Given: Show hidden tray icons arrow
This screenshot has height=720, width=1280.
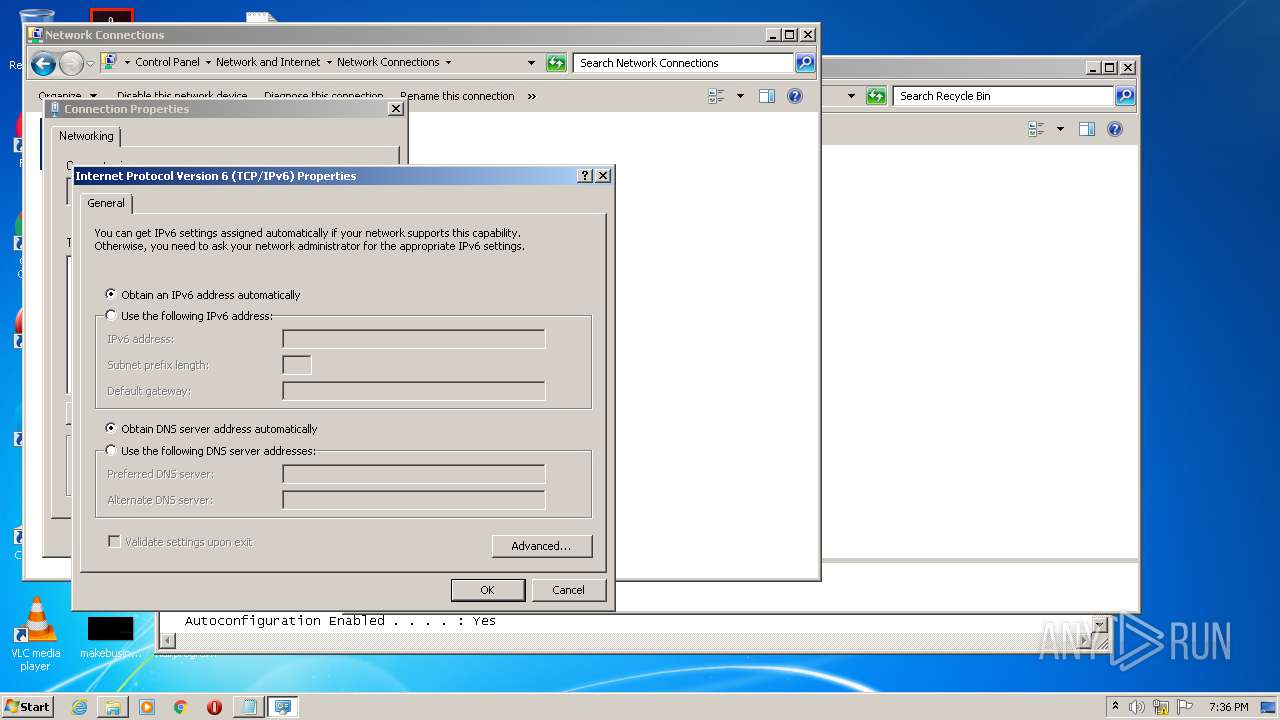Looking at the screenshot, I should pyautogui.click(x=1115, y=706).
